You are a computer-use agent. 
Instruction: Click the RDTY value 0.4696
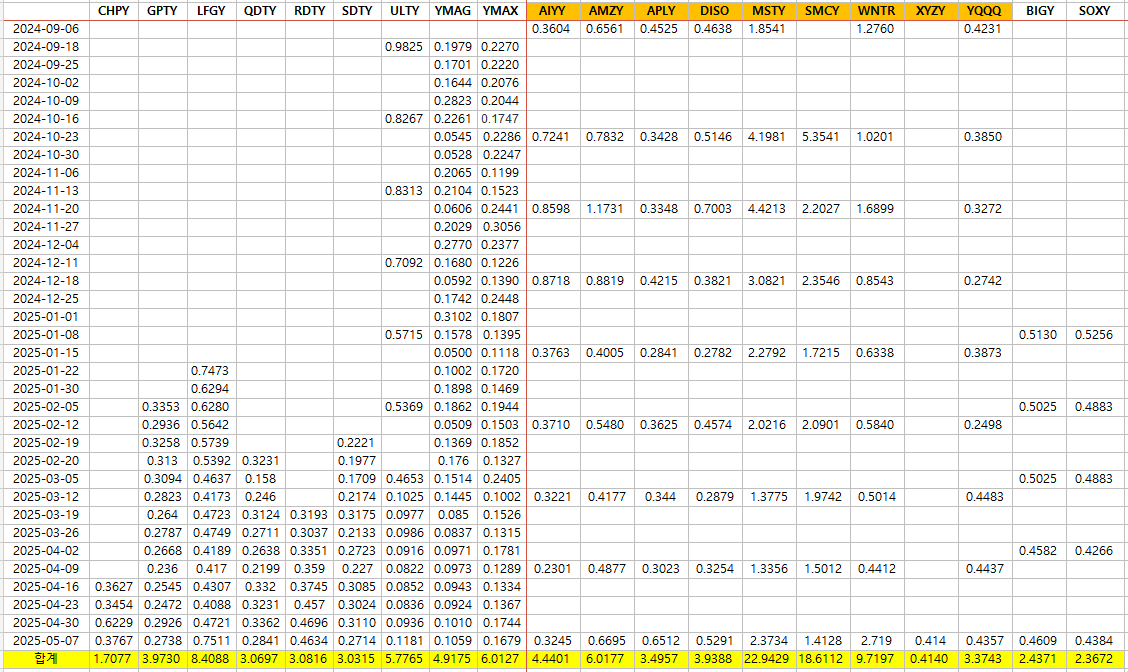click(x=309, y=622)
